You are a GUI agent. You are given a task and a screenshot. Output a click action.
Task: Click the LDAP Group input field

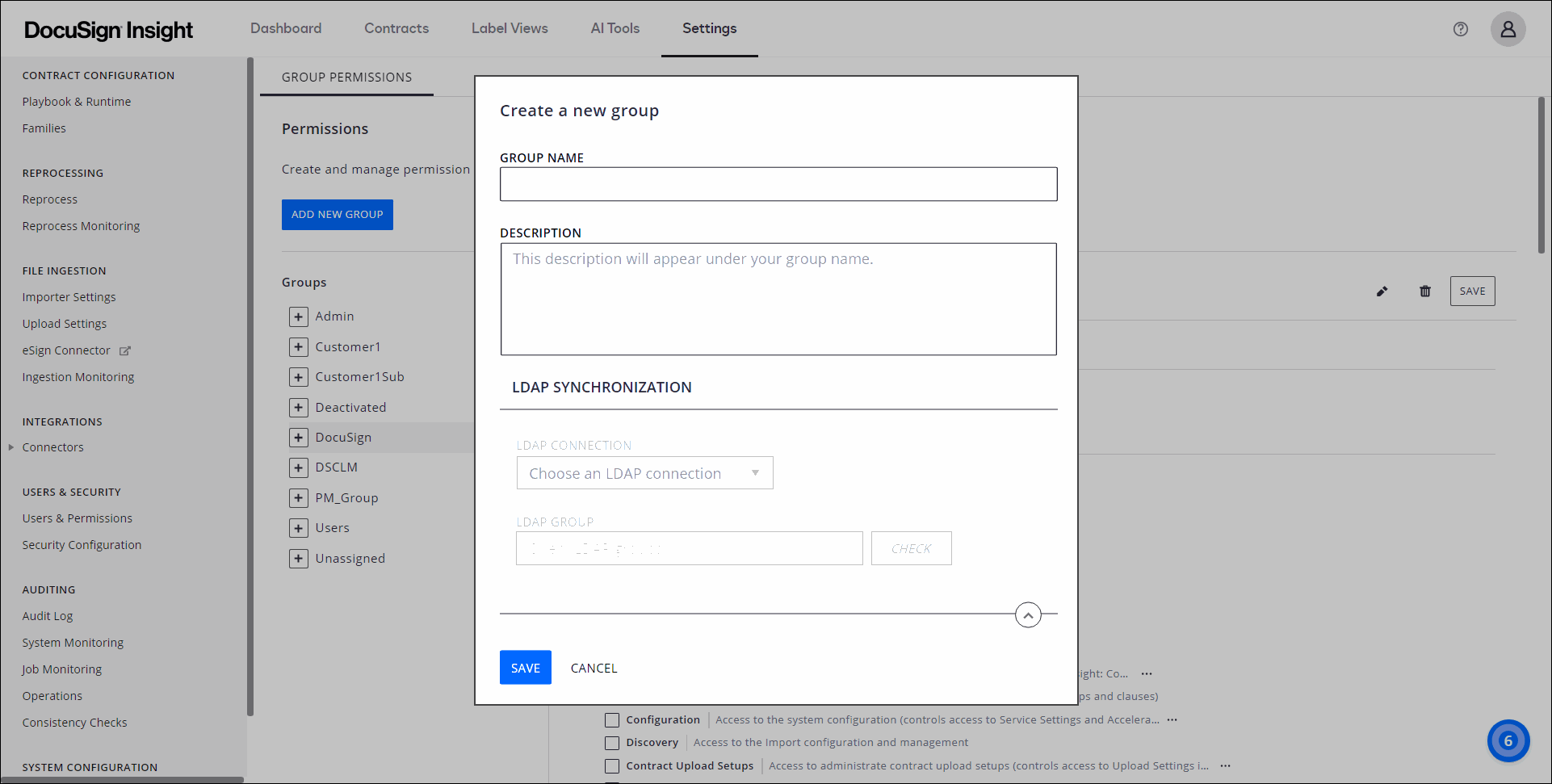(690, 548)
